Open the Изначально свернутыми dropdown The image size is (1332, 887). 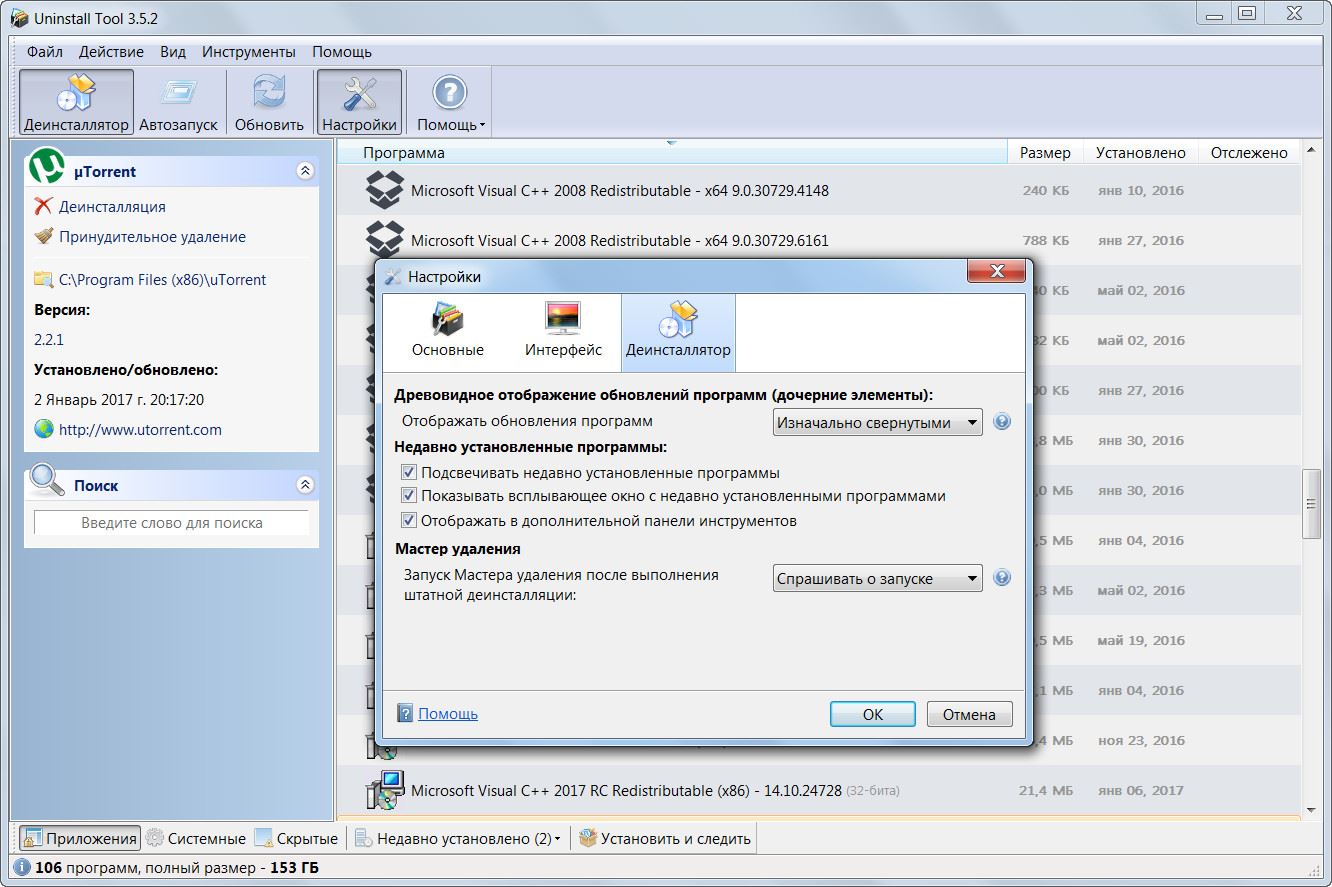(x=878, y=422)
